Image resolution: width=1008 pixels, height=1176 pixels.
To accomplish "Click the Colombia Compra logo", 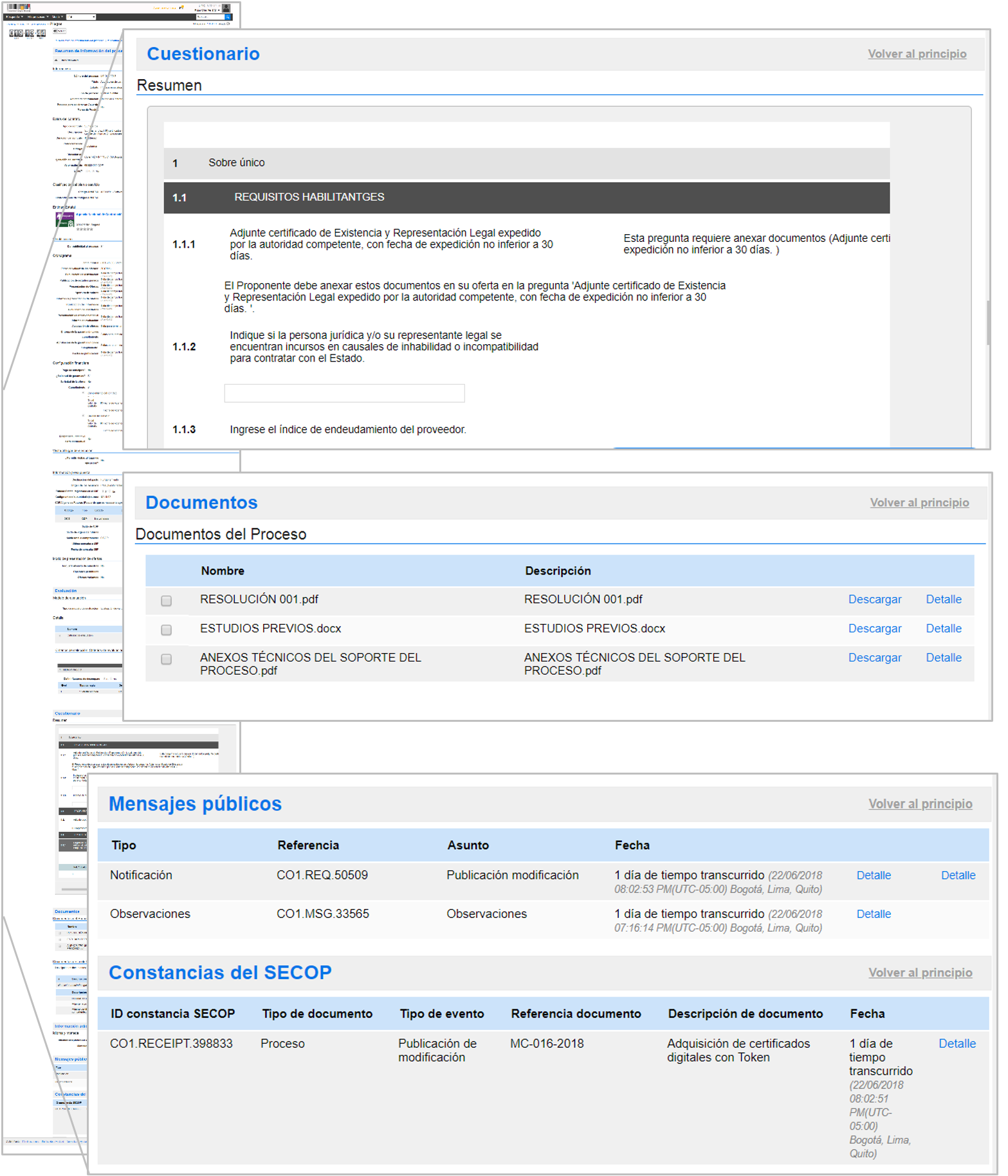I will coord(19,7).
